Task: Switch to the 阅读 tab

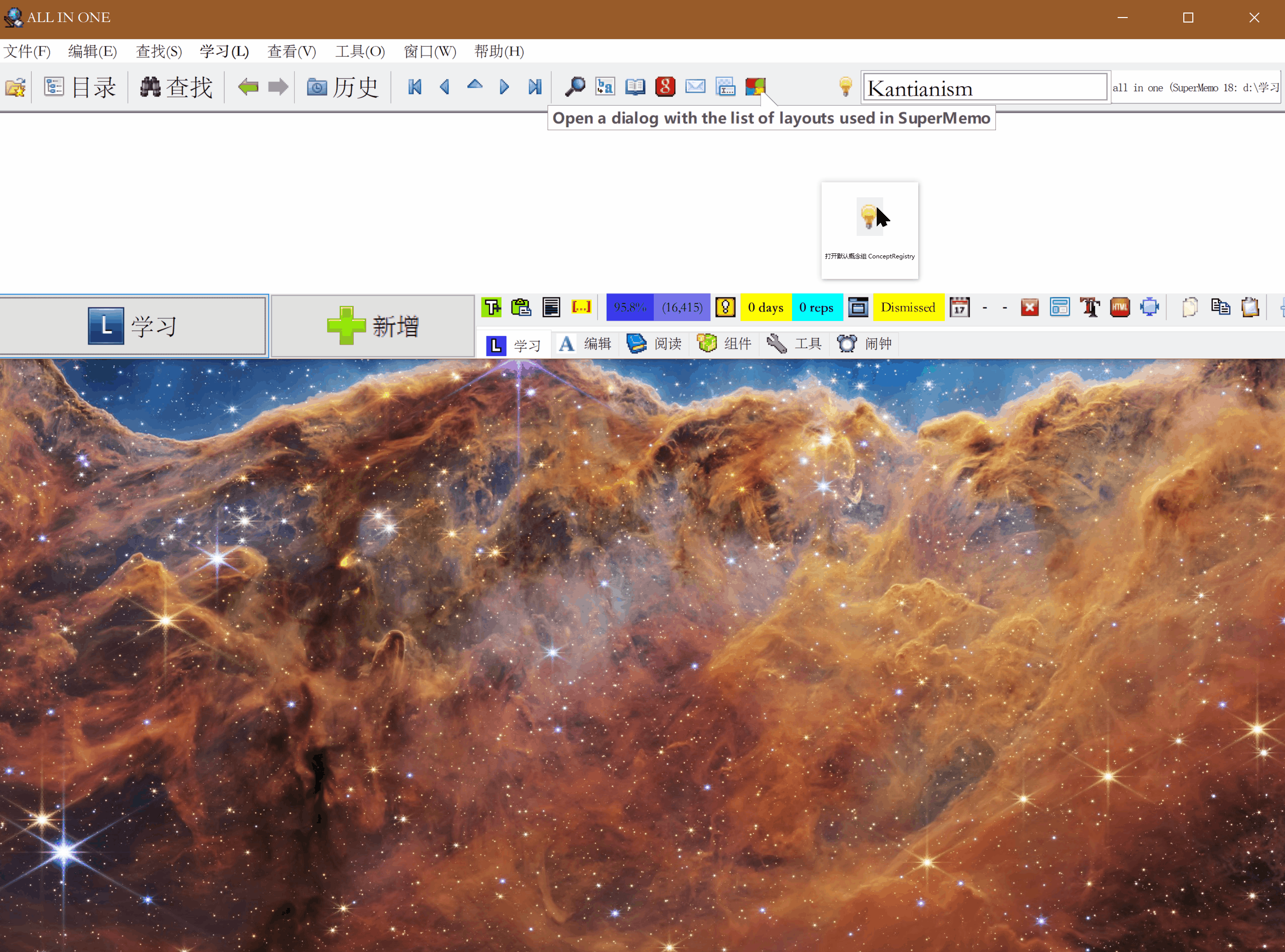Action: (x=654, y=344)
